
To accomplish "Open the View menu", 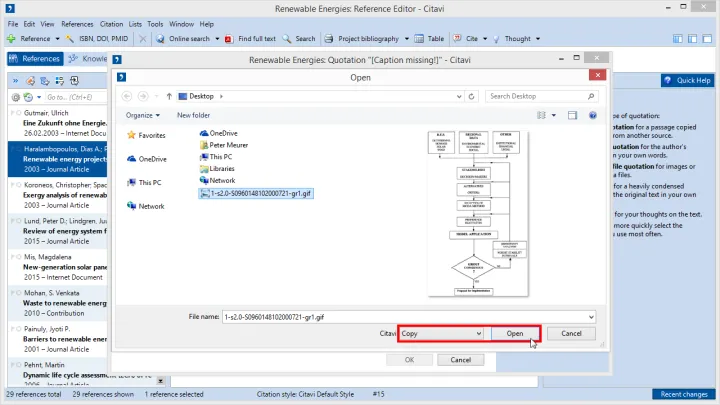I will [x=47, y=24].
